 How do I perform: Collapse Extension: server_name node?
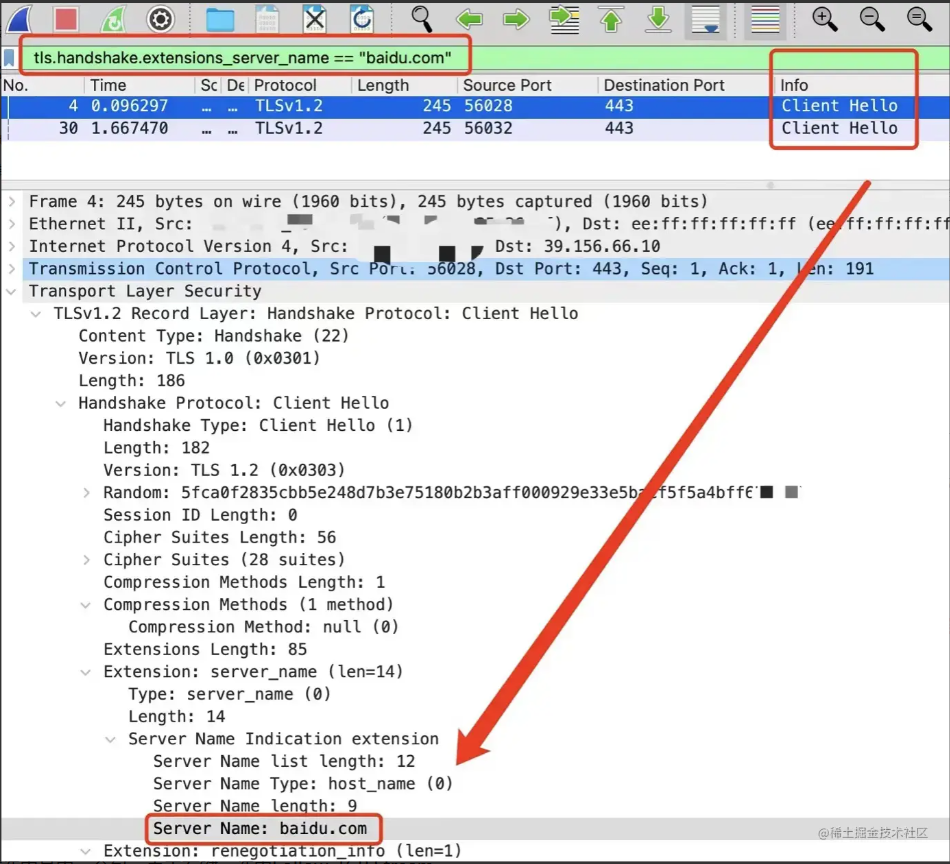tap(86, 672)
